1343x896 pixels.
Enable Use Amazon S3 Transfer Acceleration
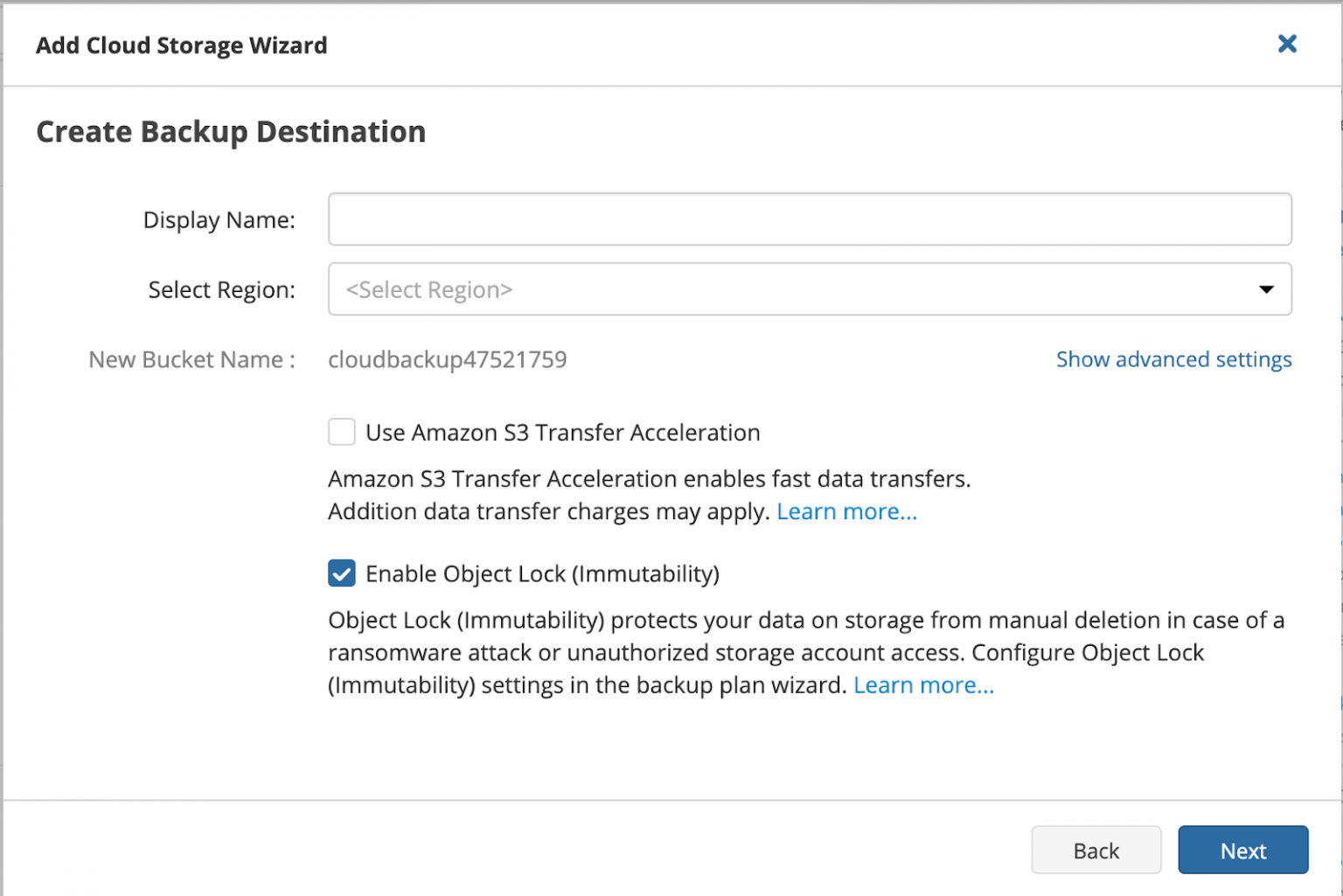coord(341,431)
